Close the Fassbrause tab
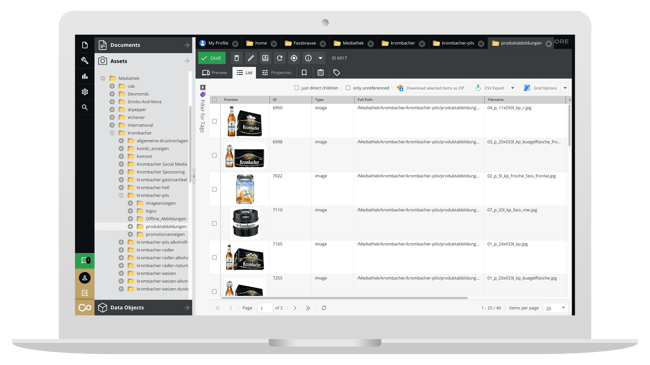Image resolution: width=650 pixels, height=365 pixels. (323, 44)
